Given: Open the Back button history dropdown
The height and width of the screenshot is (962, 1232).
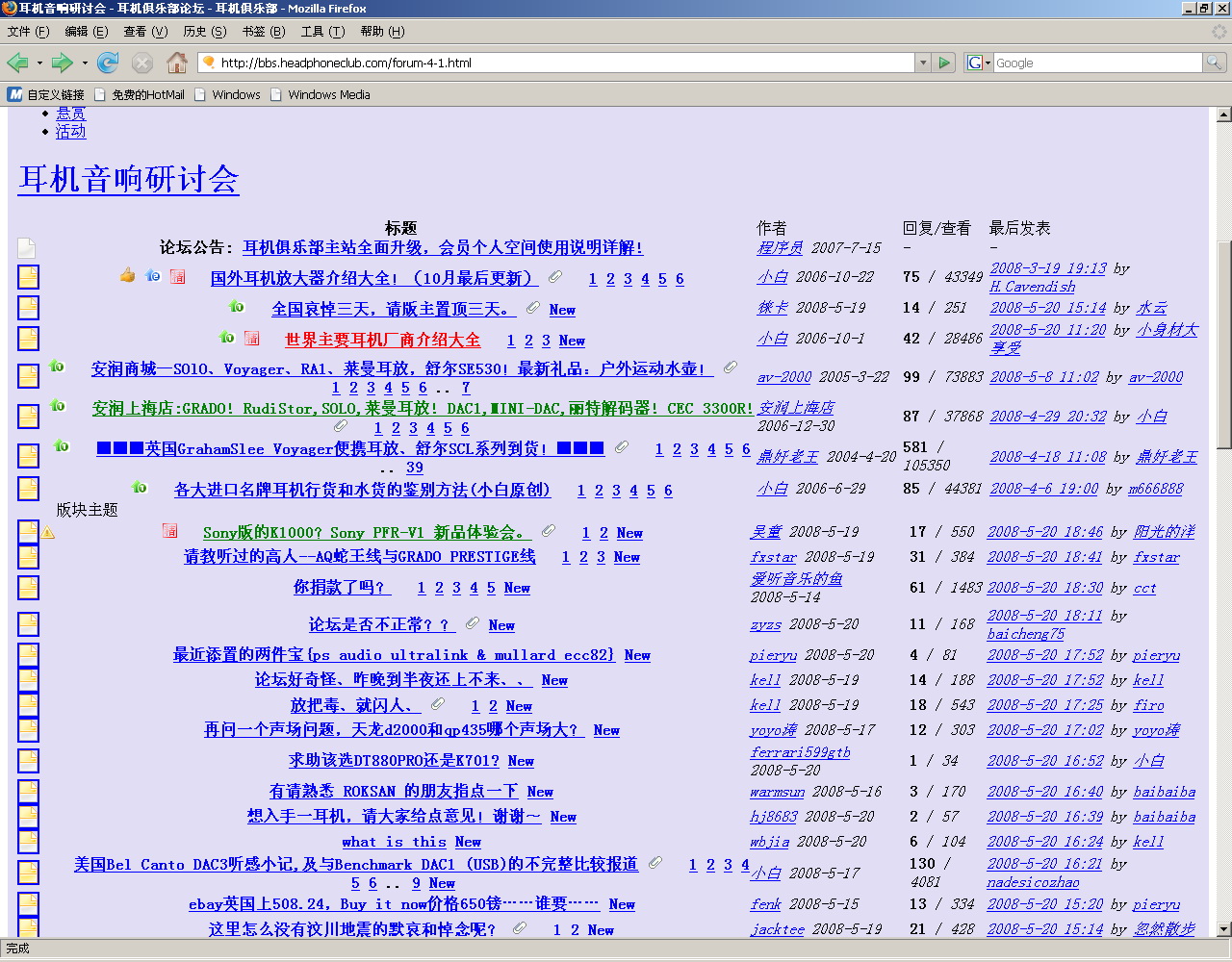Looking at the screenshot, I should (39, 63).
